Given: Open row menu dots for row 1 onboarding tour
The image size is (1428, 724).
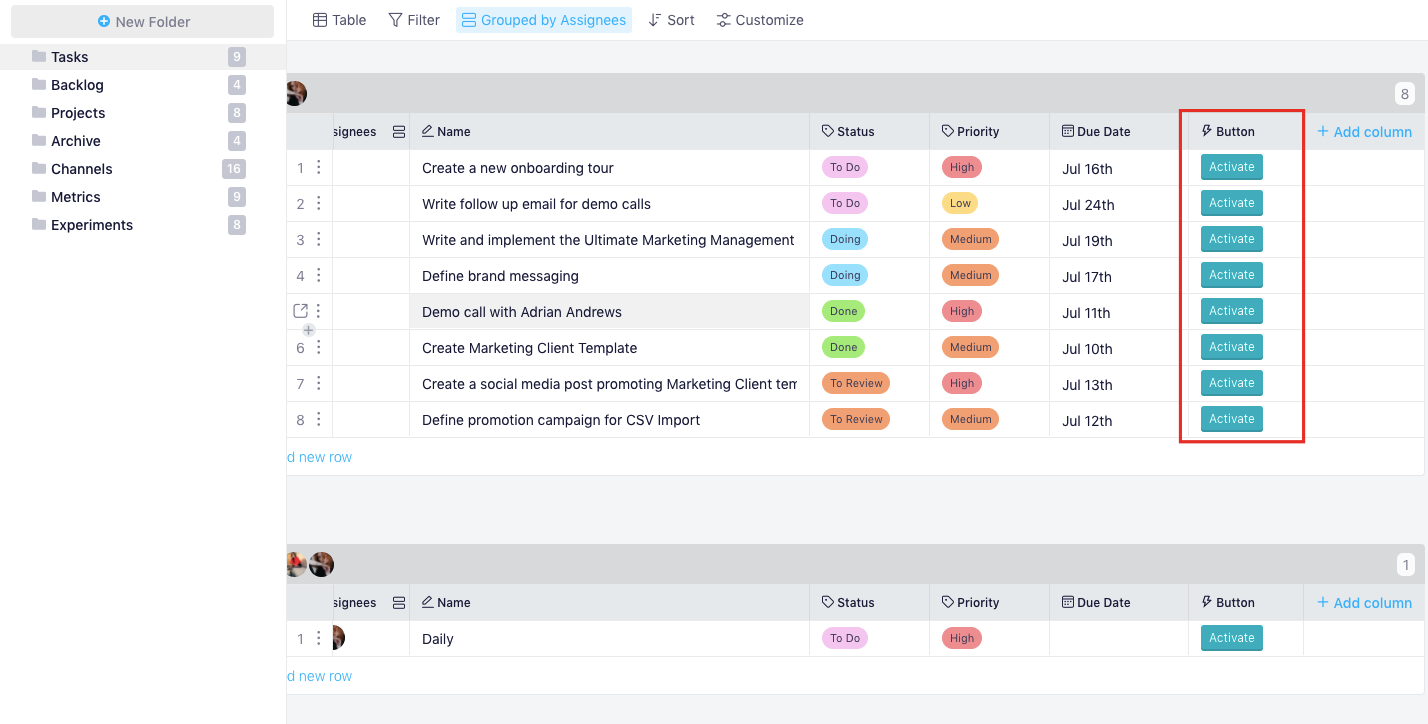Looking at the screenshot, I should coord(319,167).
